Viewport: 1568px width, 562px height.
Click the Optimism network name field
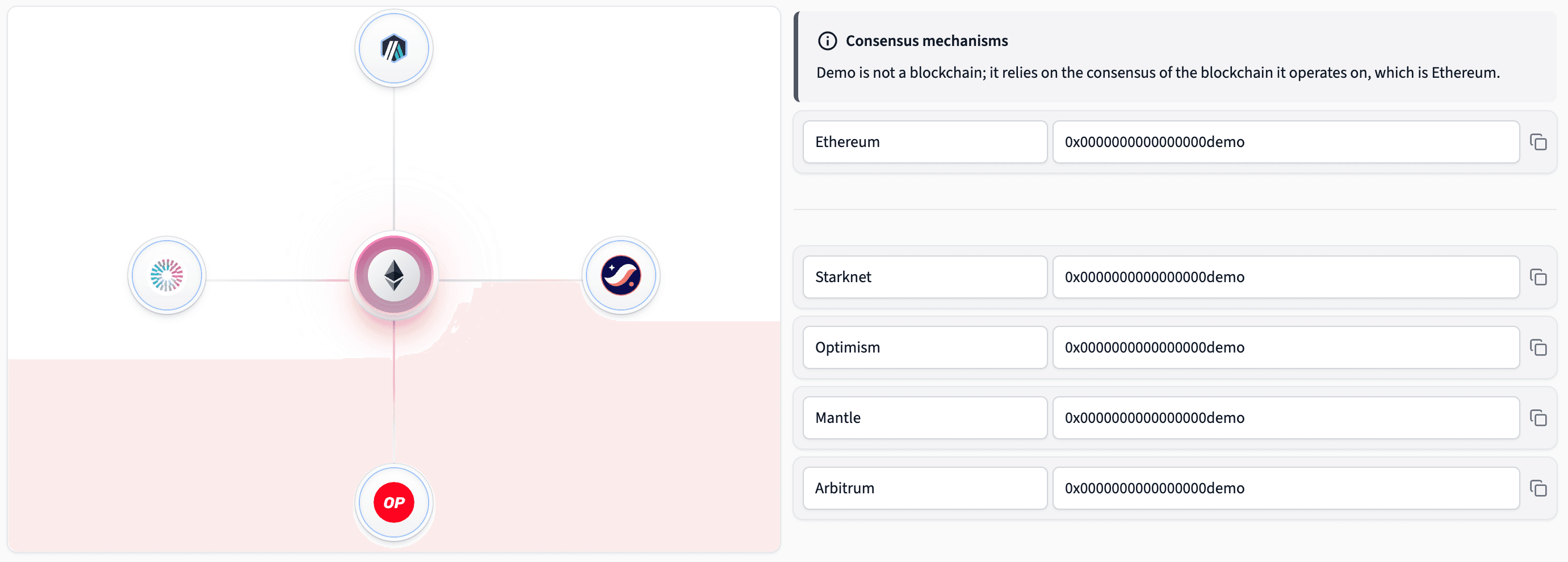coord(925,347)
